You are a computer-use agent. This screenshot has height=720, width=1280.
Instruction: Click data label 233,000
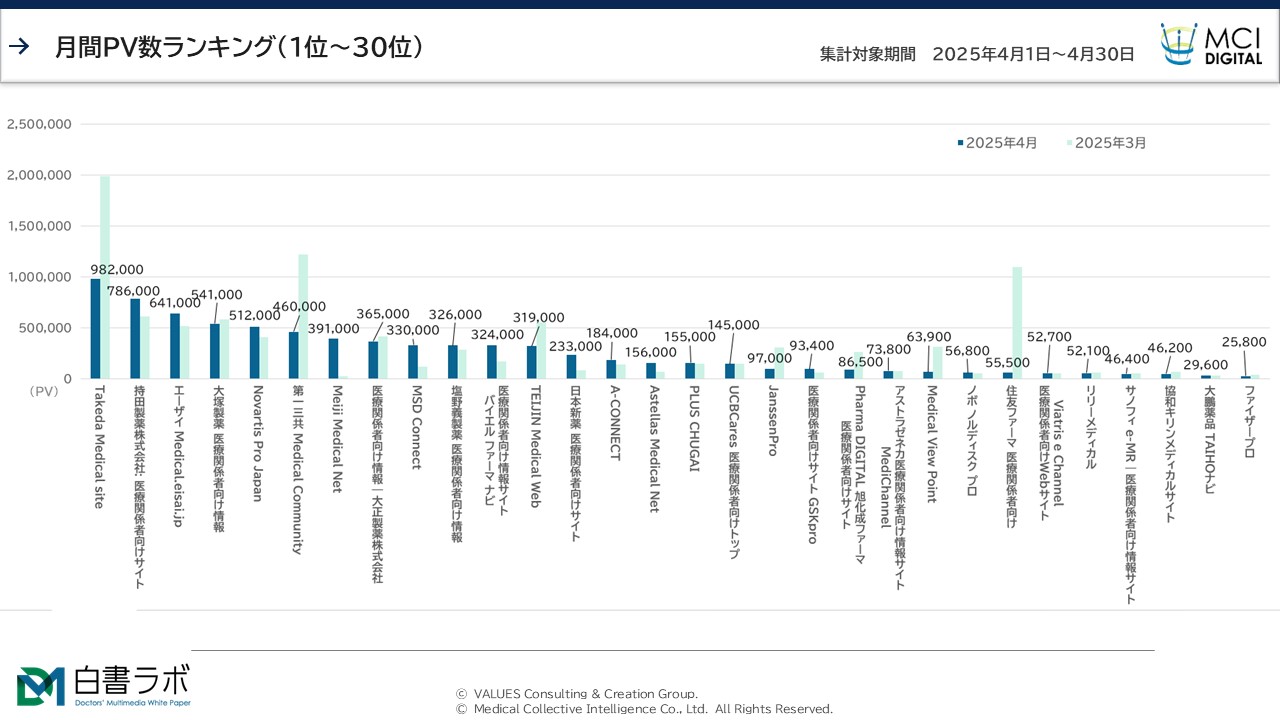tap(576, 346)
